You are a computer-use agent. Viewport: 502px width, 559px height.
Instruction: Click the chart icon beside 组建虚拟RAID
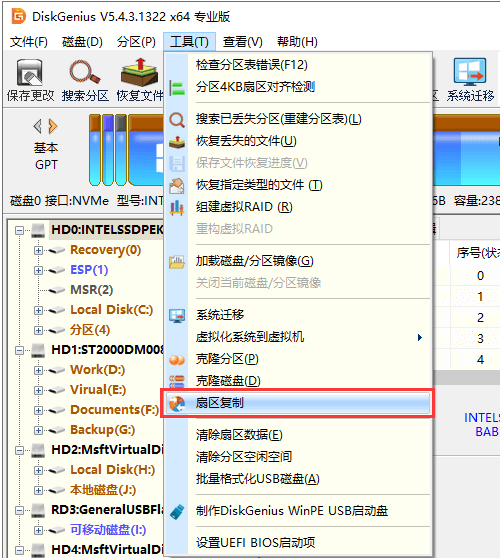[x=177, y=207]
